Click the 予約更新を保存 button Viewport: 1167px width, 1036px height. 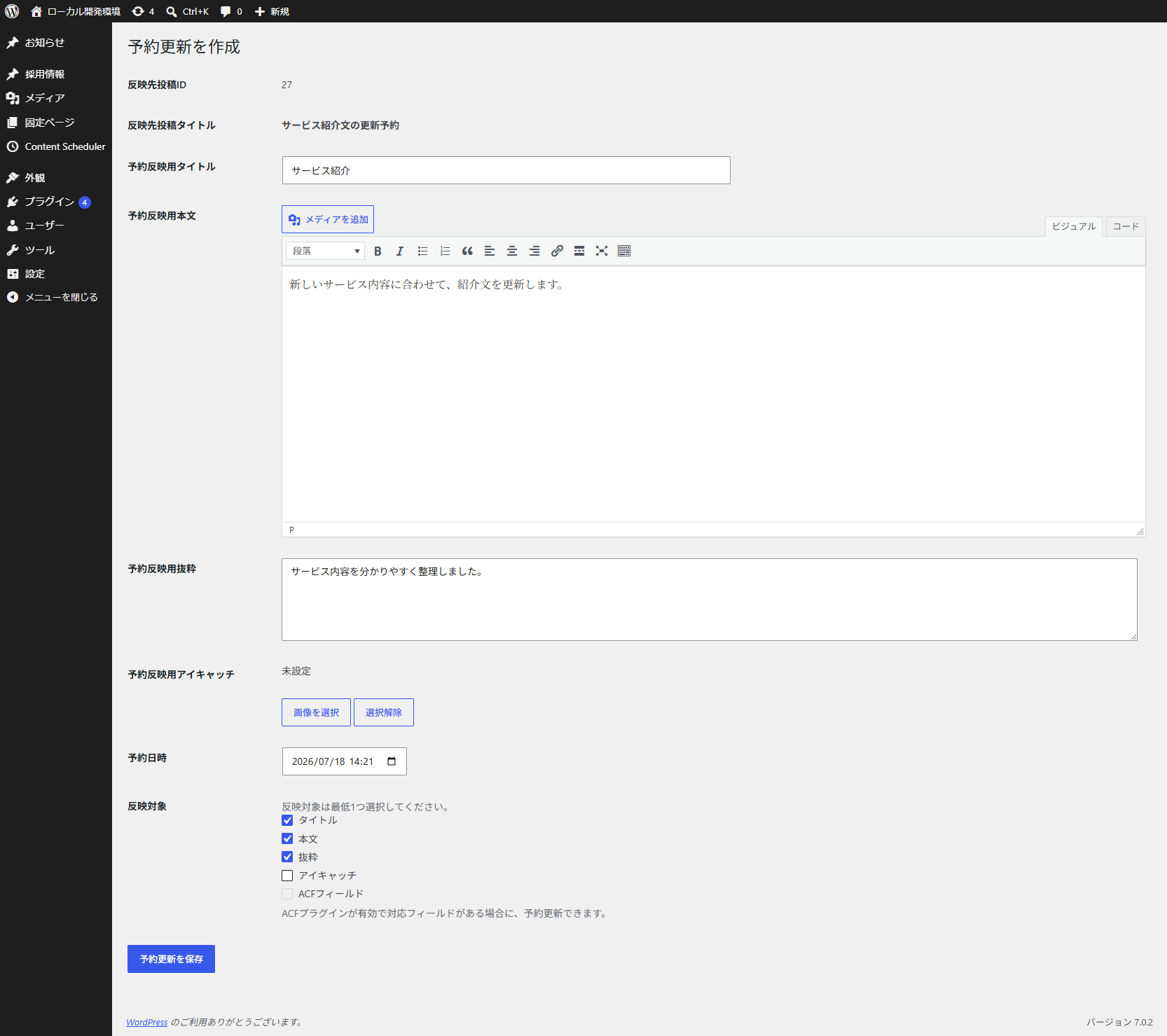[x=171, y=959]
